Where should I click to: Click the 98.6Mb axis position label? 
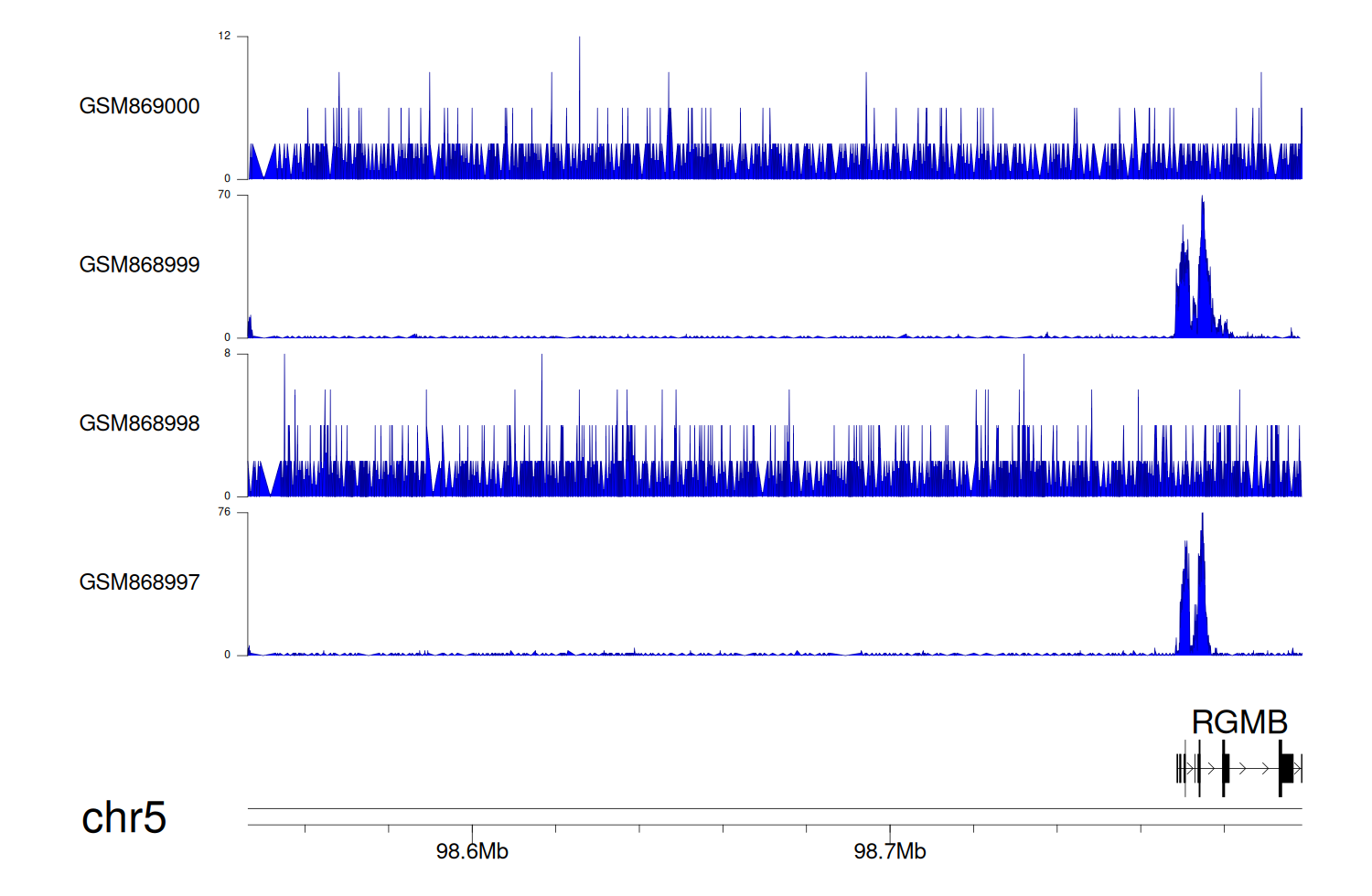click(472, 852)
